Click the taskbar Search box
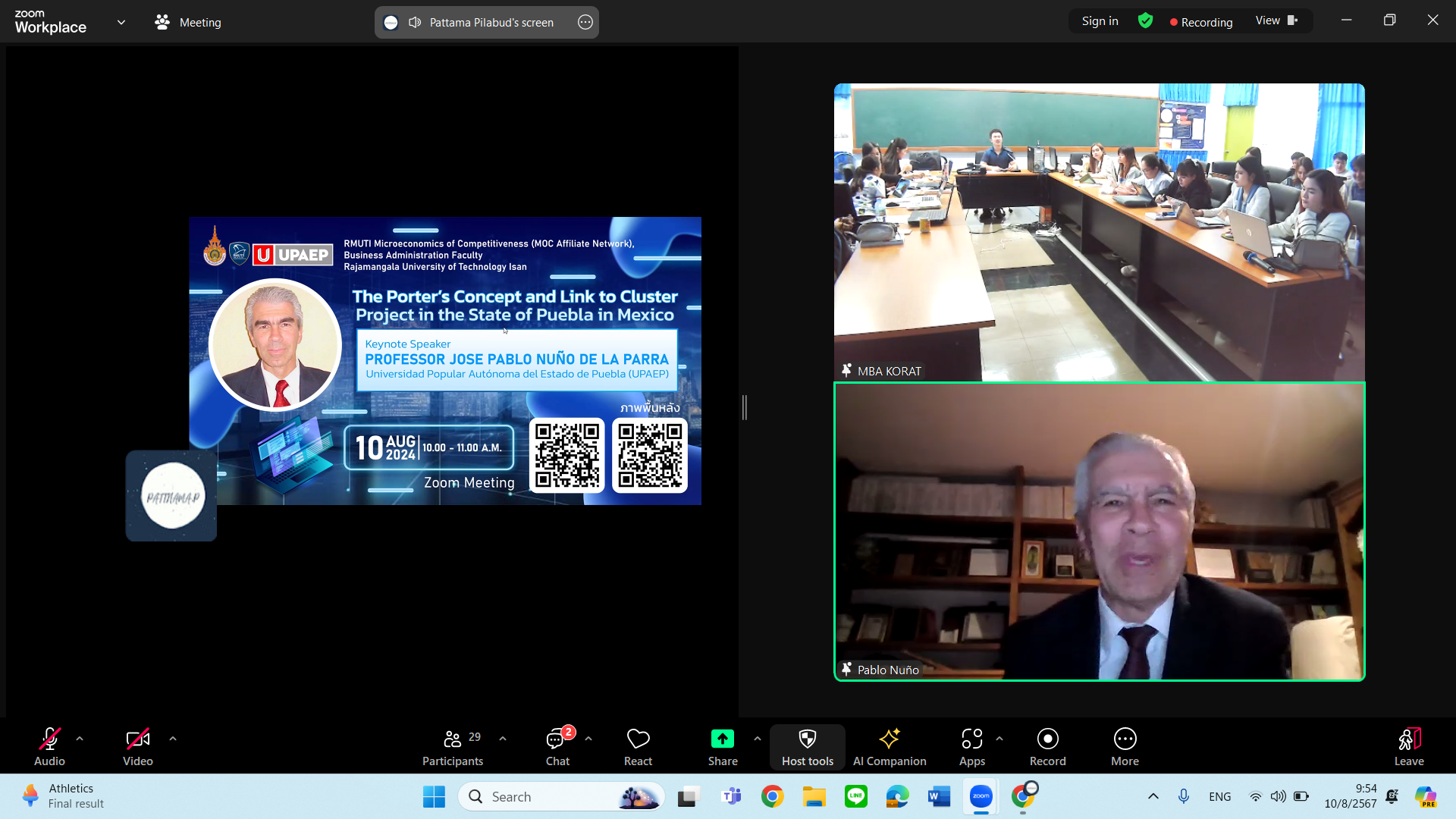Viewport: 1456px width, 819px height. pyautogui.click(x=561, y=796)
